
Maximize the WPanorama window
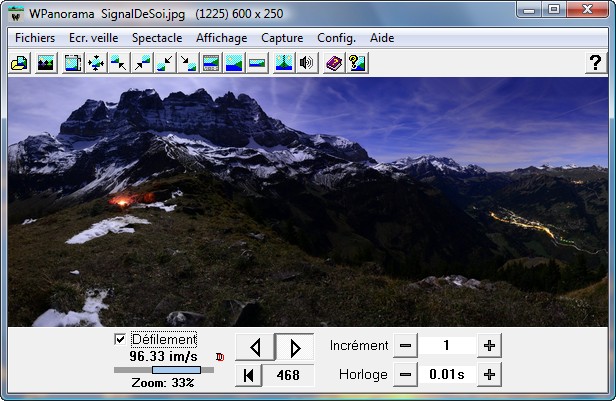tap(554, 9)
